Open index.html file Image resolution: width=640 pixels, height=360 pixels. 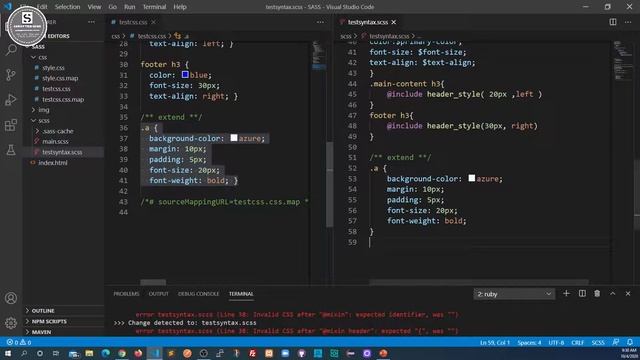(53, 163)
